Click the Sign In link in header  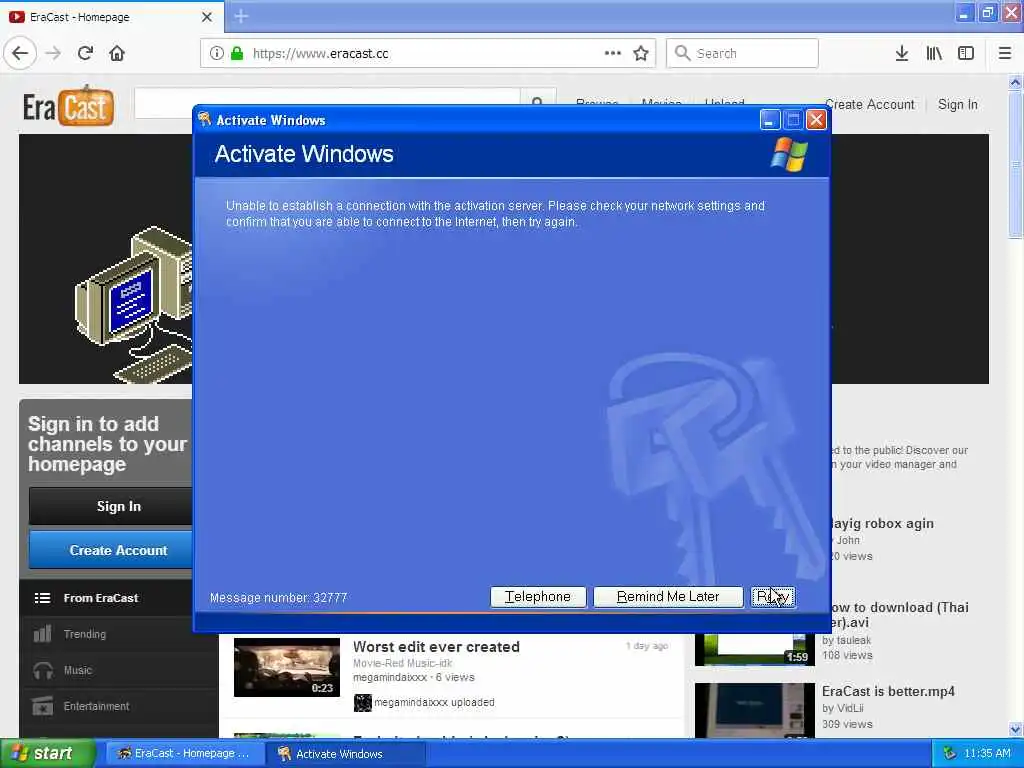pos(957,104)
